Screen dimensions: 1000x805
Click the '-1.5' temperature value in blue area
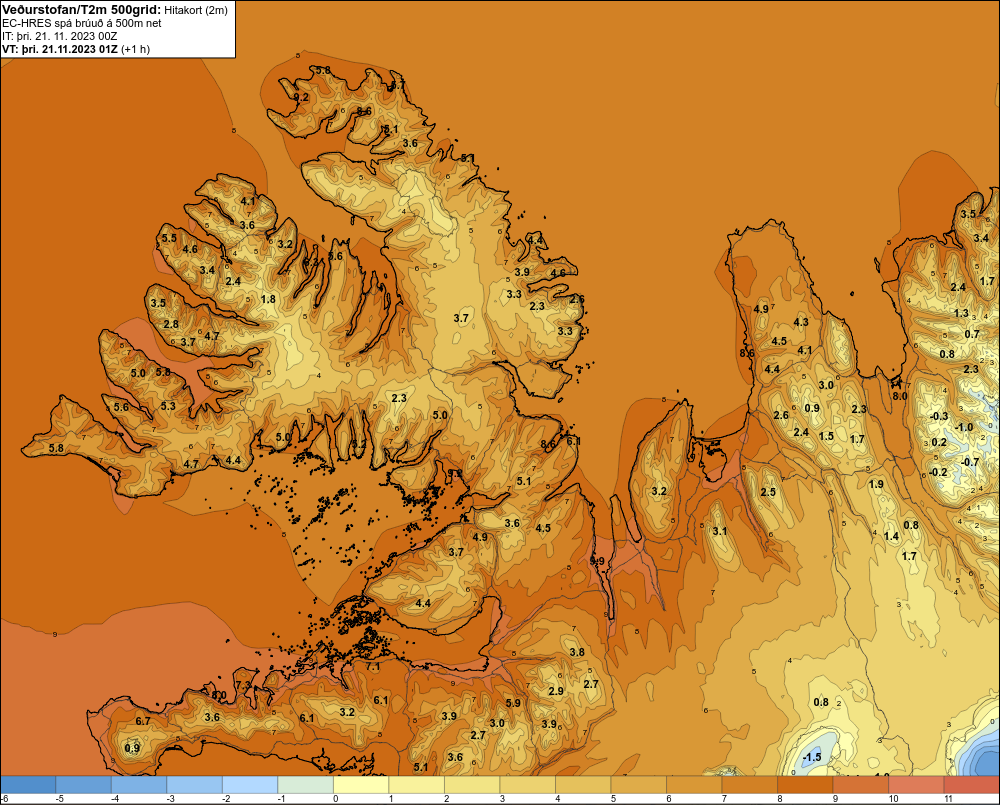(x=812, y=758)
